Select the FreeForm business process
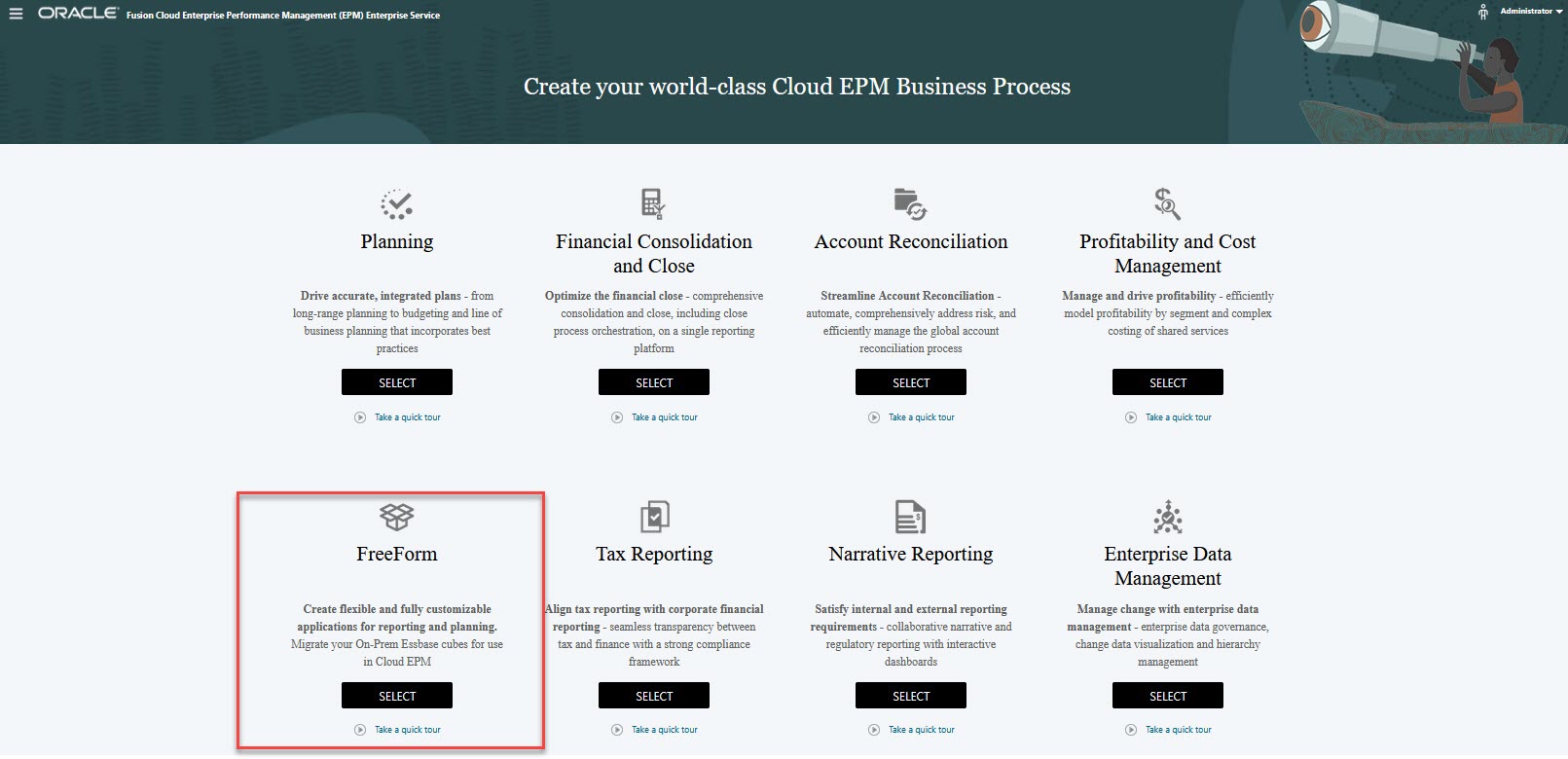Viewport: 1568px width, 759px height. pyautogui.click(x=397, y=696)
